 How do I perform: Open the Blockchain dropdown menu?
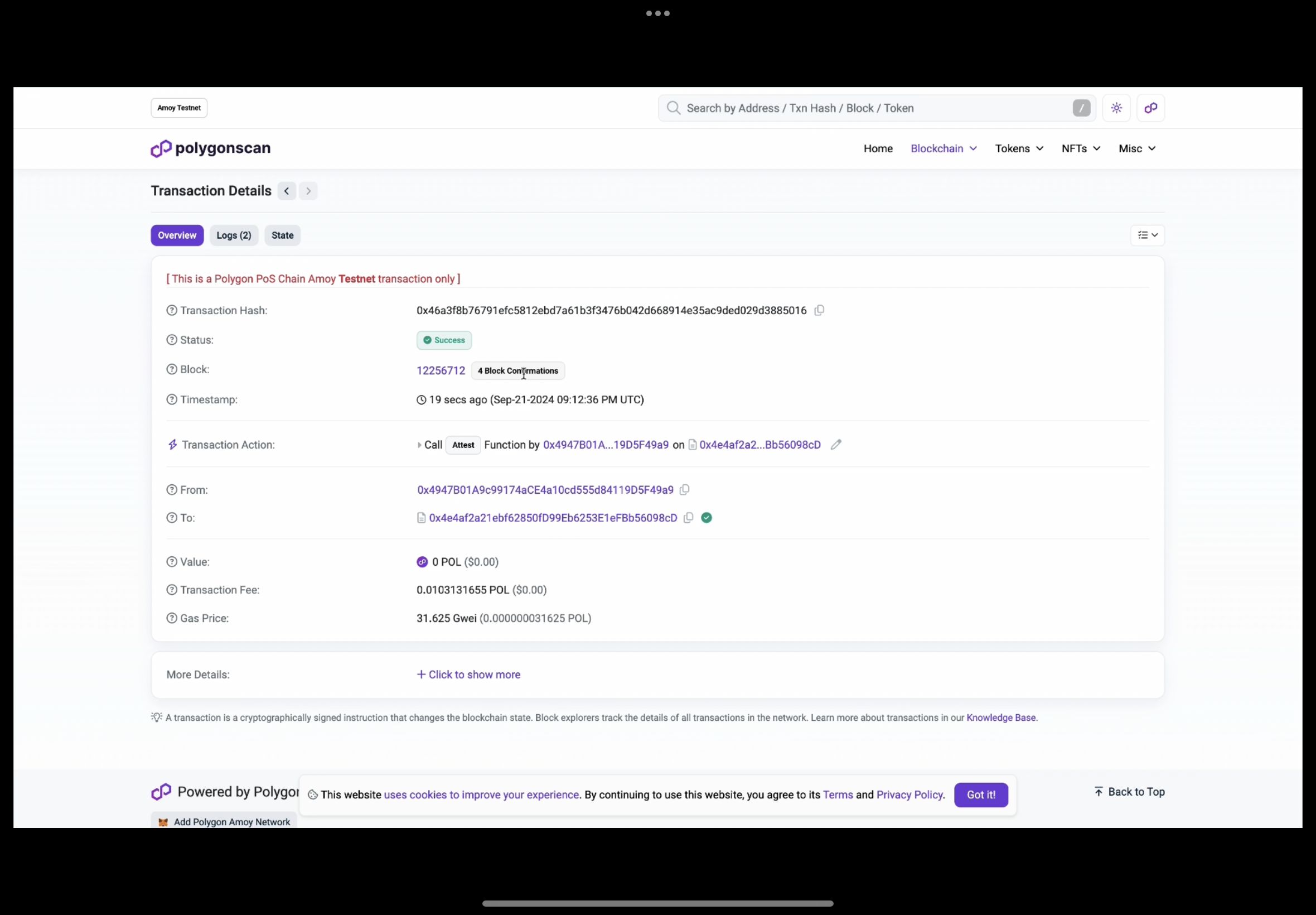(x=944, y=148)
